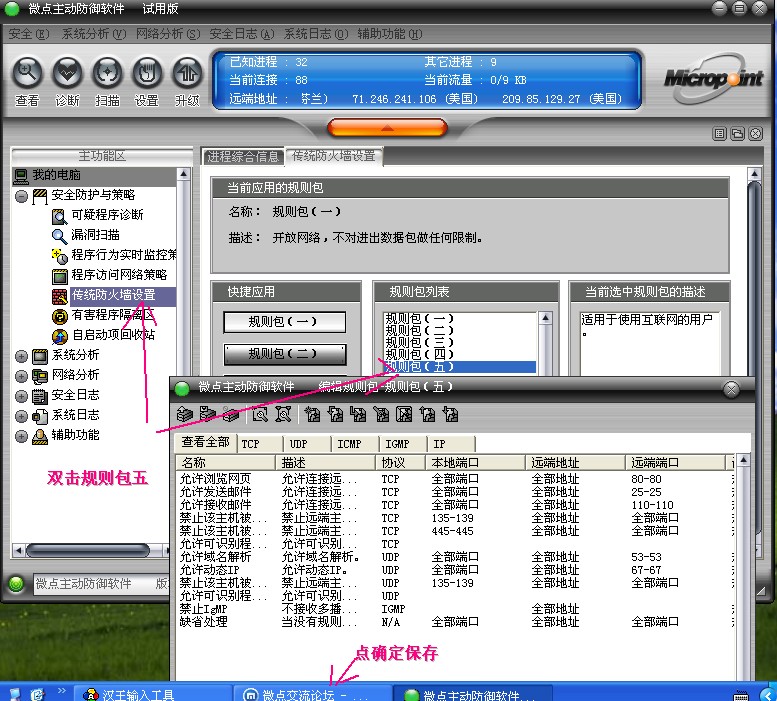Click the rule pack list's scroll-up arrow
This screenshot has height=701, width=777.
[x=546, y=318]
